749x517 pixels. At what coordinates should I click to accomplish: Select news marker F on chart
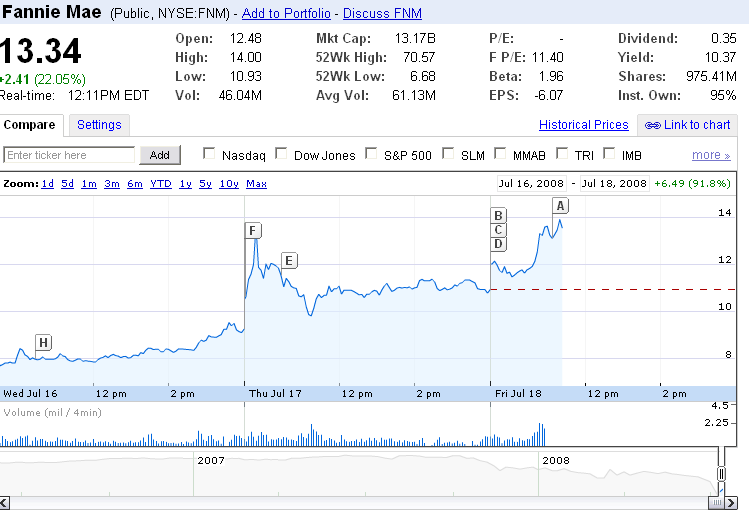click(253, 231)
